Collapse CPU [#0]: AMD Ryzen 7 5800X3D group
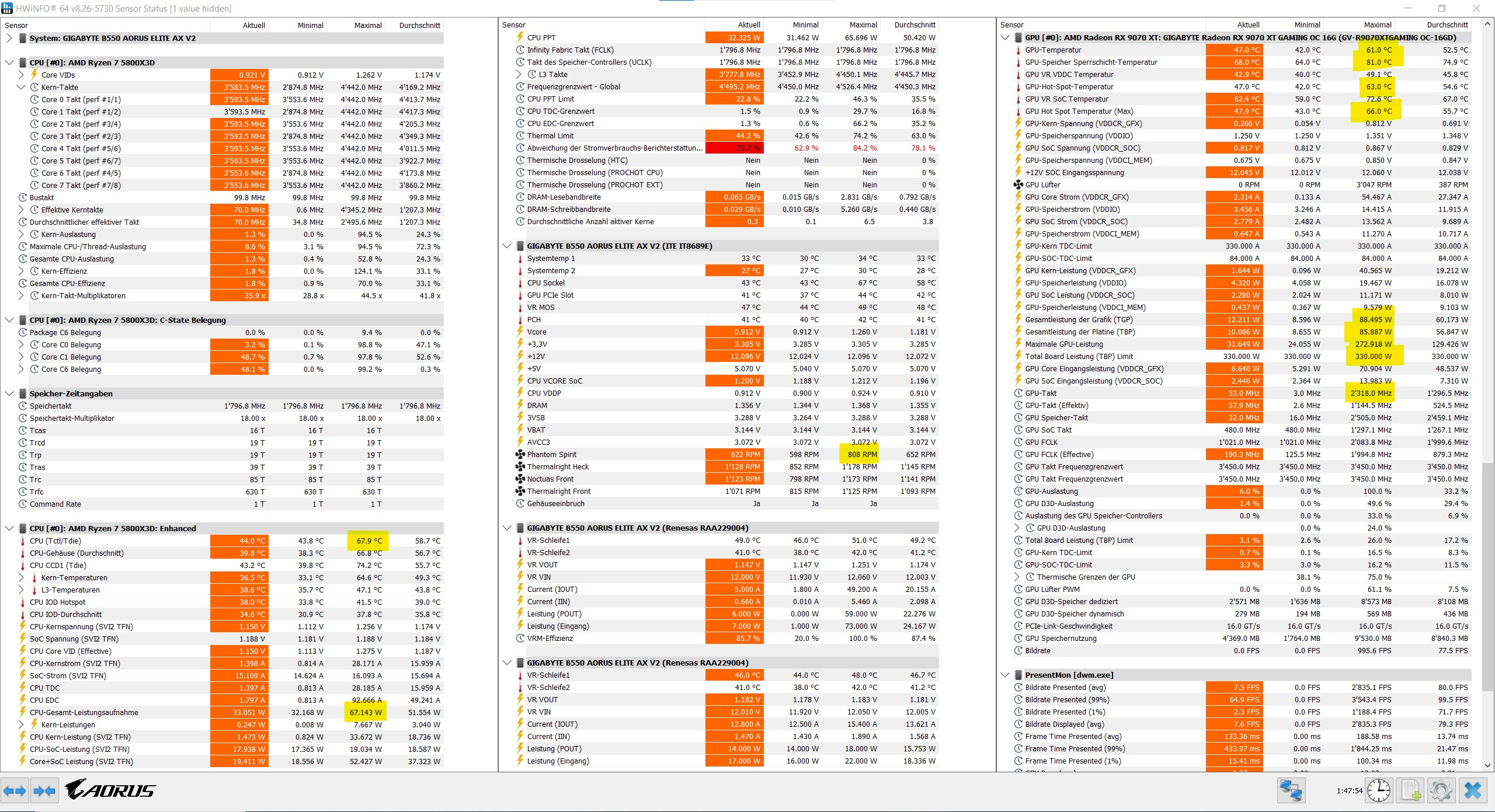Viewport: 1495px width, 812px height. coord(9,62)
